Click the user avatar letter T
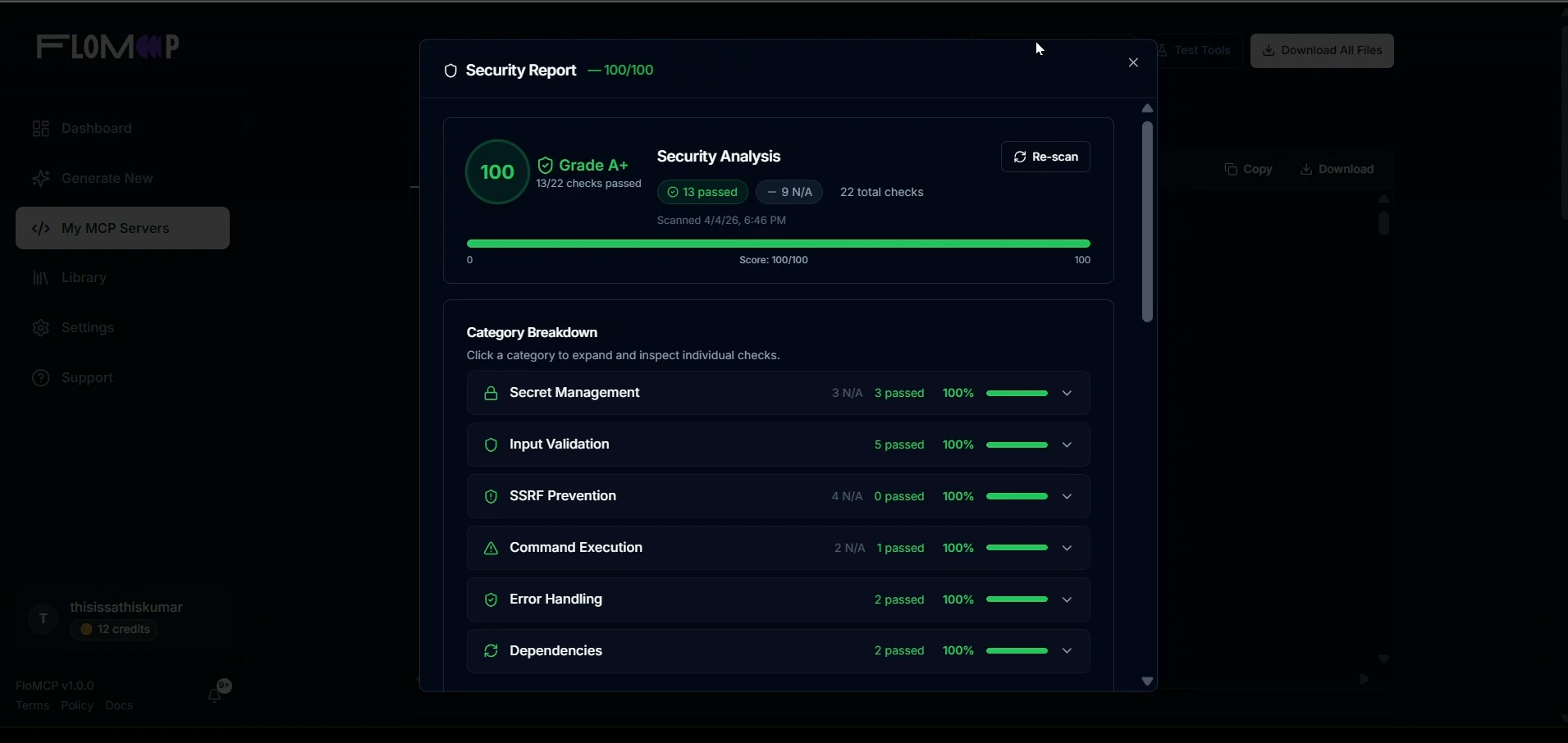 click(x=43, y=619)
